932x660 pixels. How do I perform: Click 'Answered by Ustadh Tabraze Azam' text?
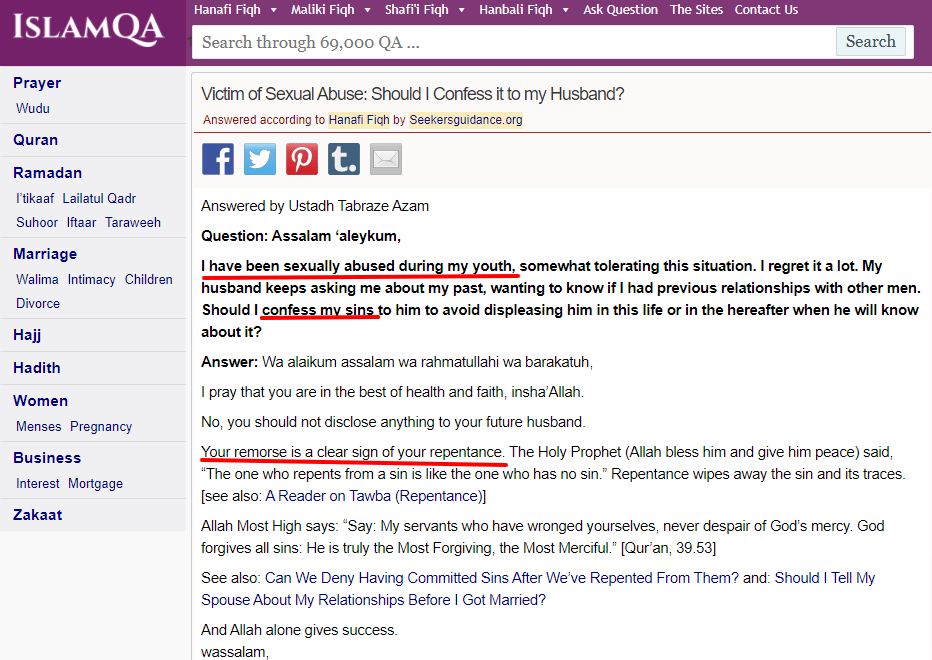pyautogui.click(x=315, y=206)
